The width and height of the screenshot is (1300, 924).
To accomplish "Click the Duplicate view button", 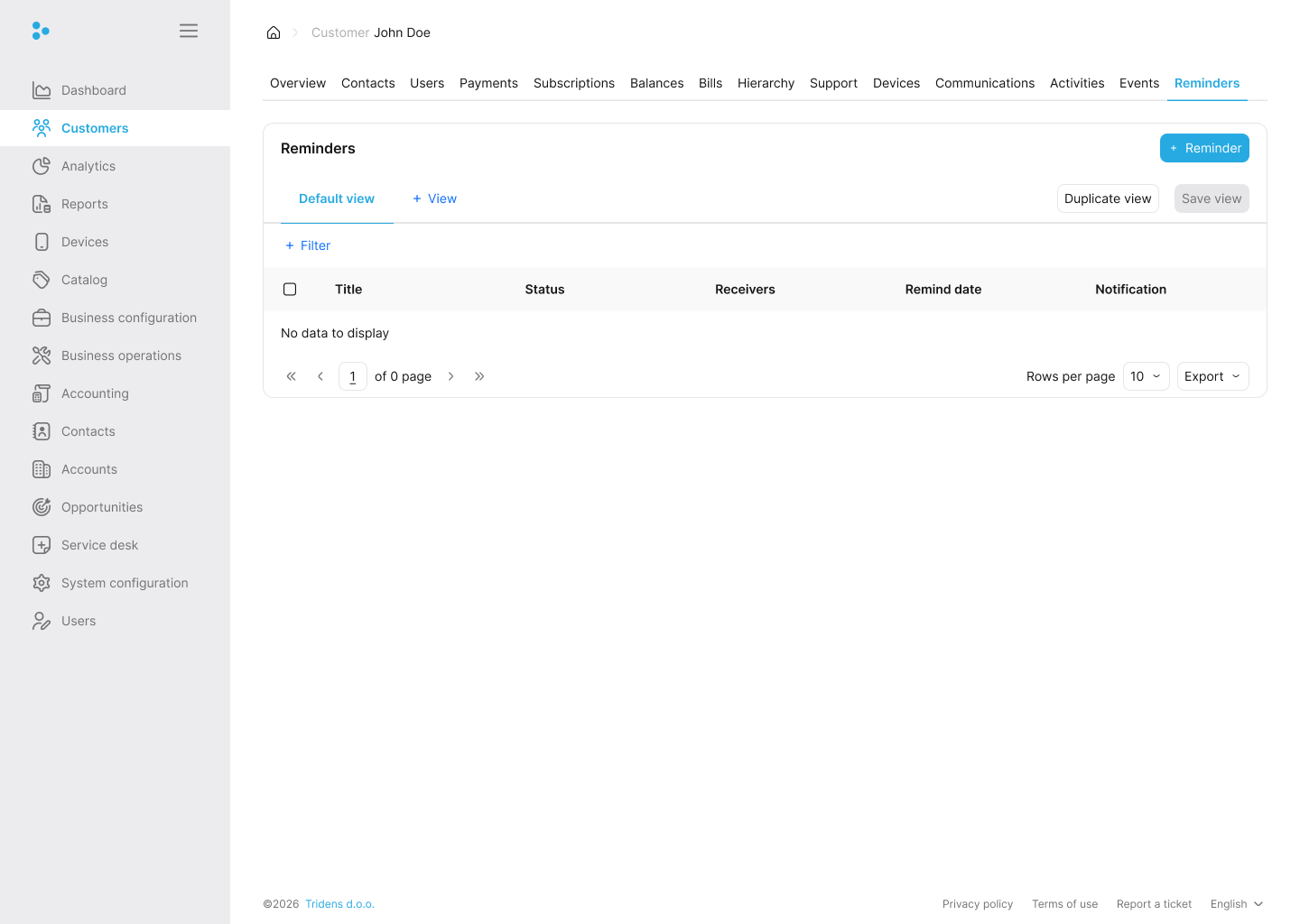I will [x=1108, y=199].
